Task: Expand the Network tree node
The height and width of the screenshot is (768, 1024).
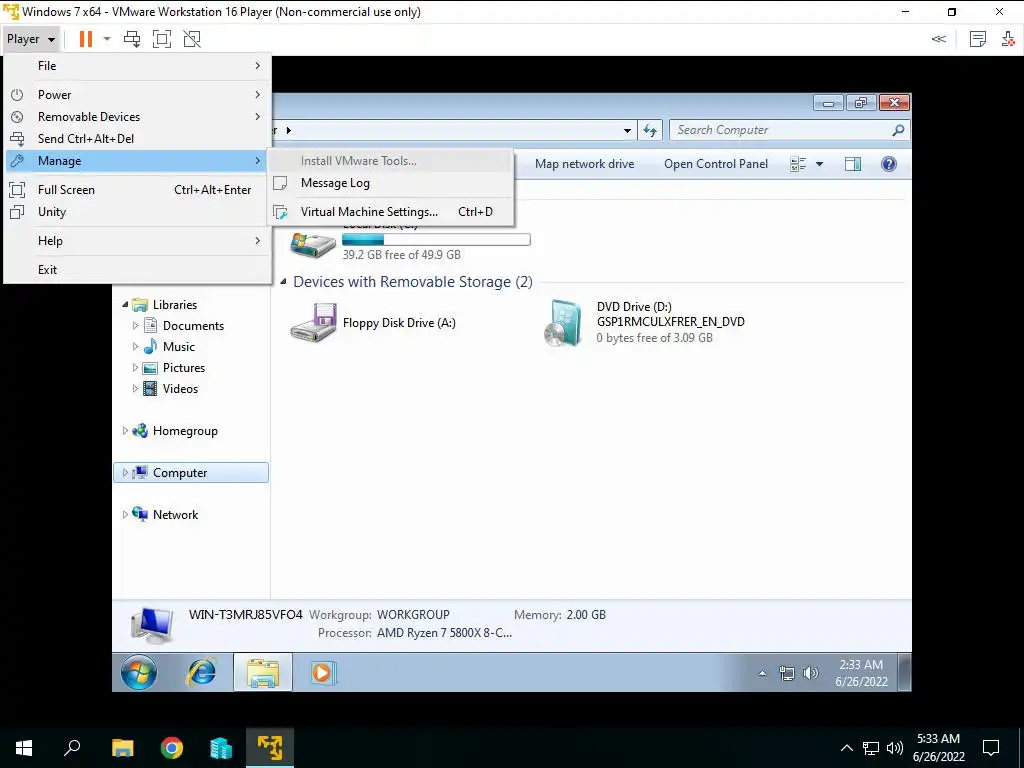Action: (x=125, y=515)
